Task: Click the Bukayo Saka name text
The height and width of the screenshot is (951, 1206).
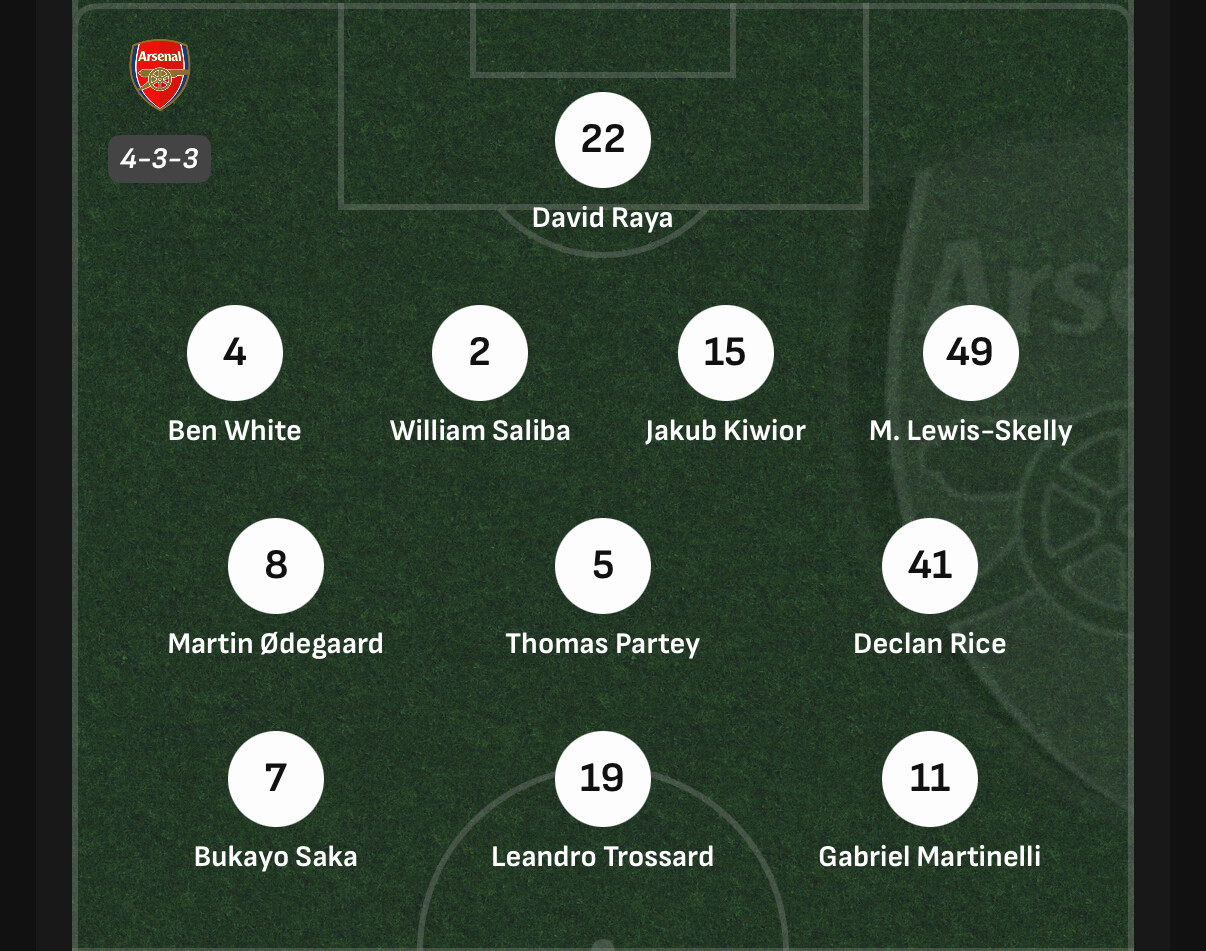Action: tap(276, 857)
